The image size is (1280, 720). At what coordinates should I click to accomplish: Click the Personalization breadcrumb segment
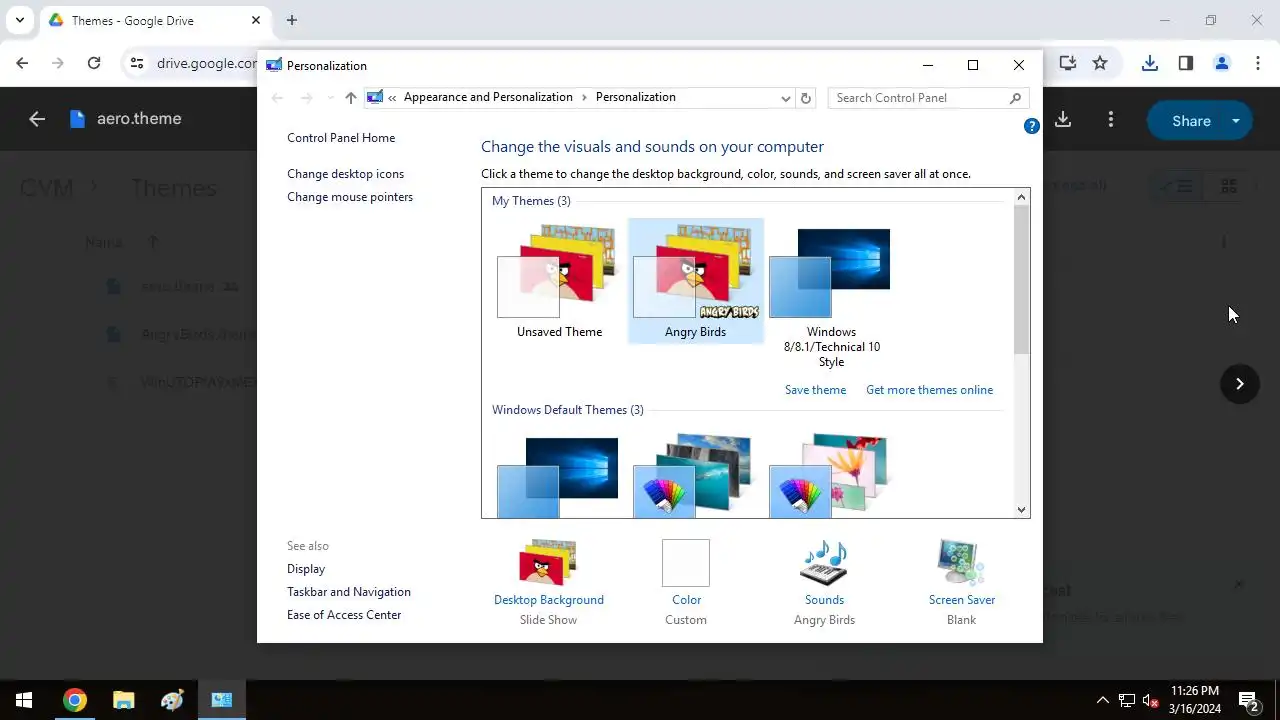tap(636, 97)
